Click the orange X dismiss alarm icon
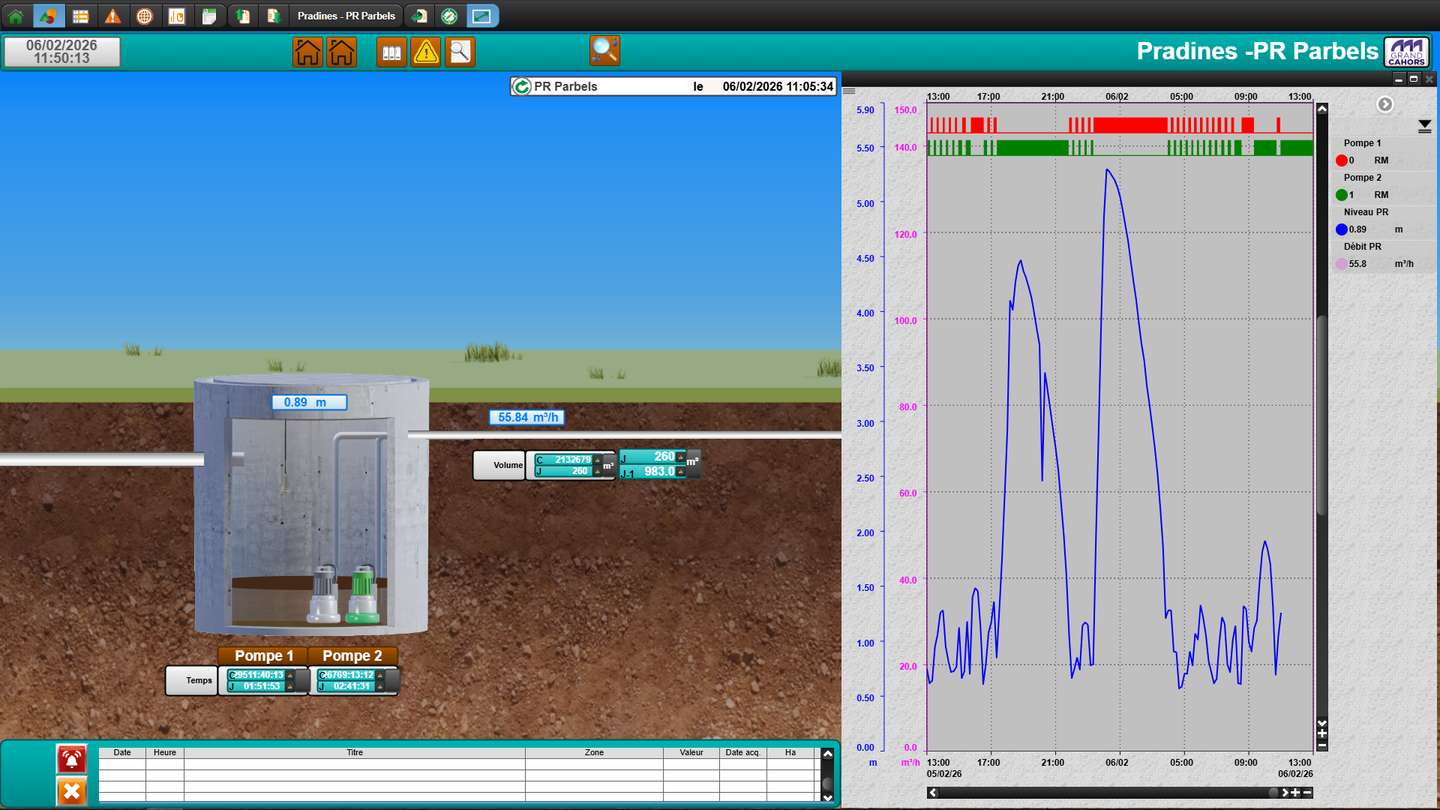 tap(71, 792)
